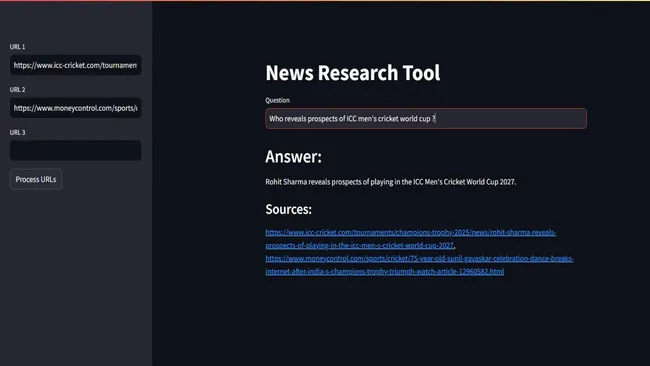Click the URL 3 label
The width and height of the screenshot is (650, 366).
click(x=17, y=132)
